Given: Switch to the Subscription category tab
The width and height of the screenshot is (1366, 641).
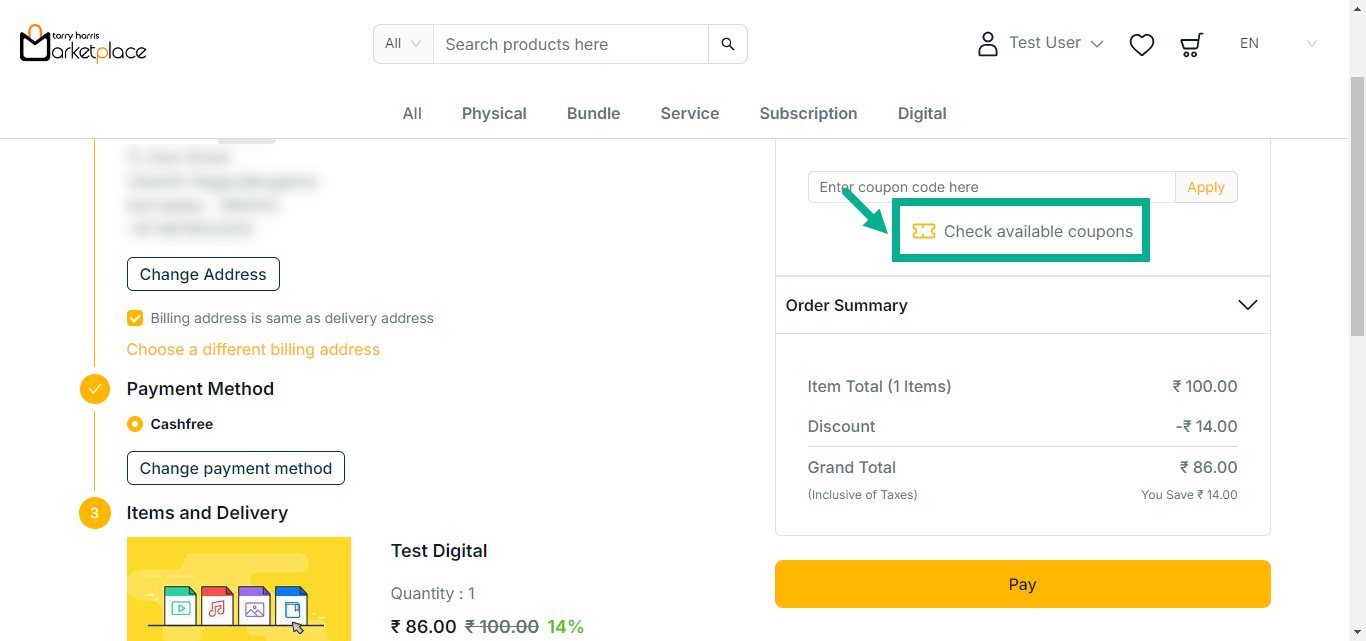Looking at the screenshot, I should pyautogui.click(x=808, y=114).
